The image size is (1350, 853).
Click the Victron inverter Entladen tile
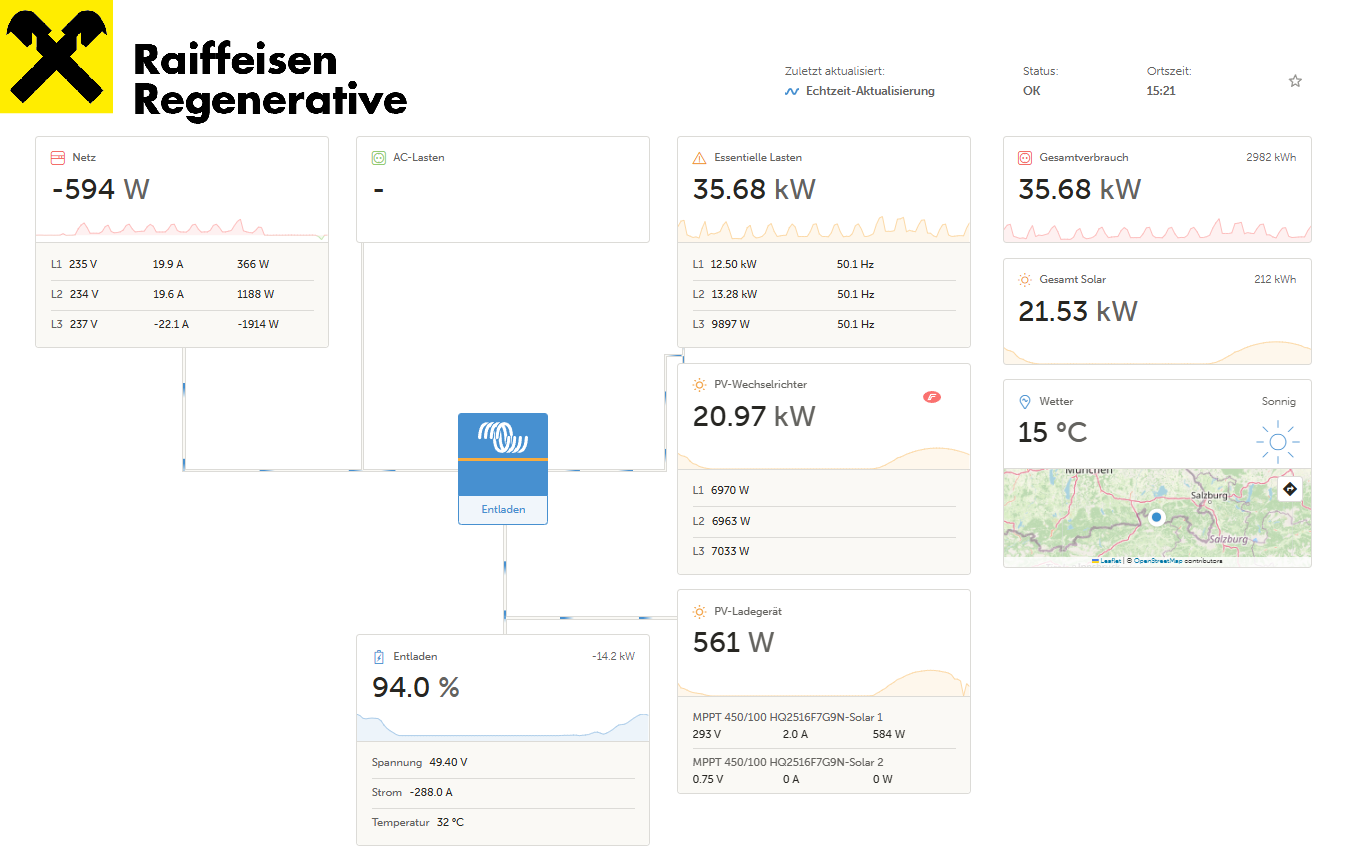tap(503, 468)
